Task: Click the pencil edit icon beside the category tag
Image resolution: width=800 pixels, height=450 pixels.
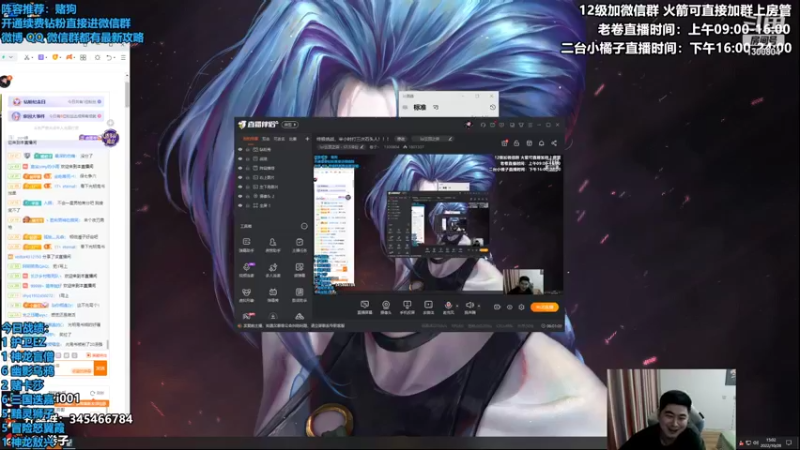Action: tap(450, 139)
